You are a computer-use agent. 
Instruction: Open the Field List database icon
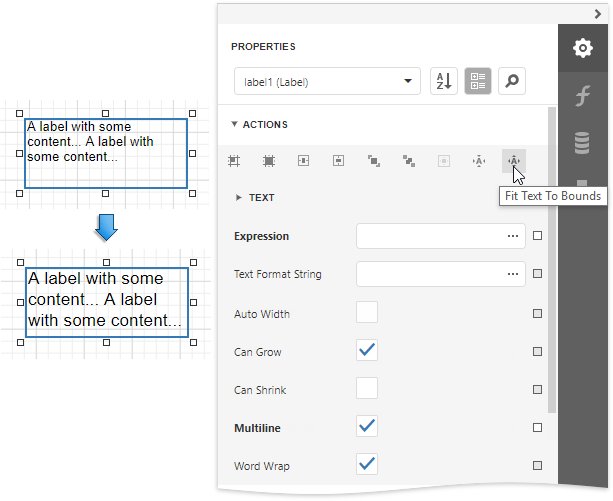[582, 143]
